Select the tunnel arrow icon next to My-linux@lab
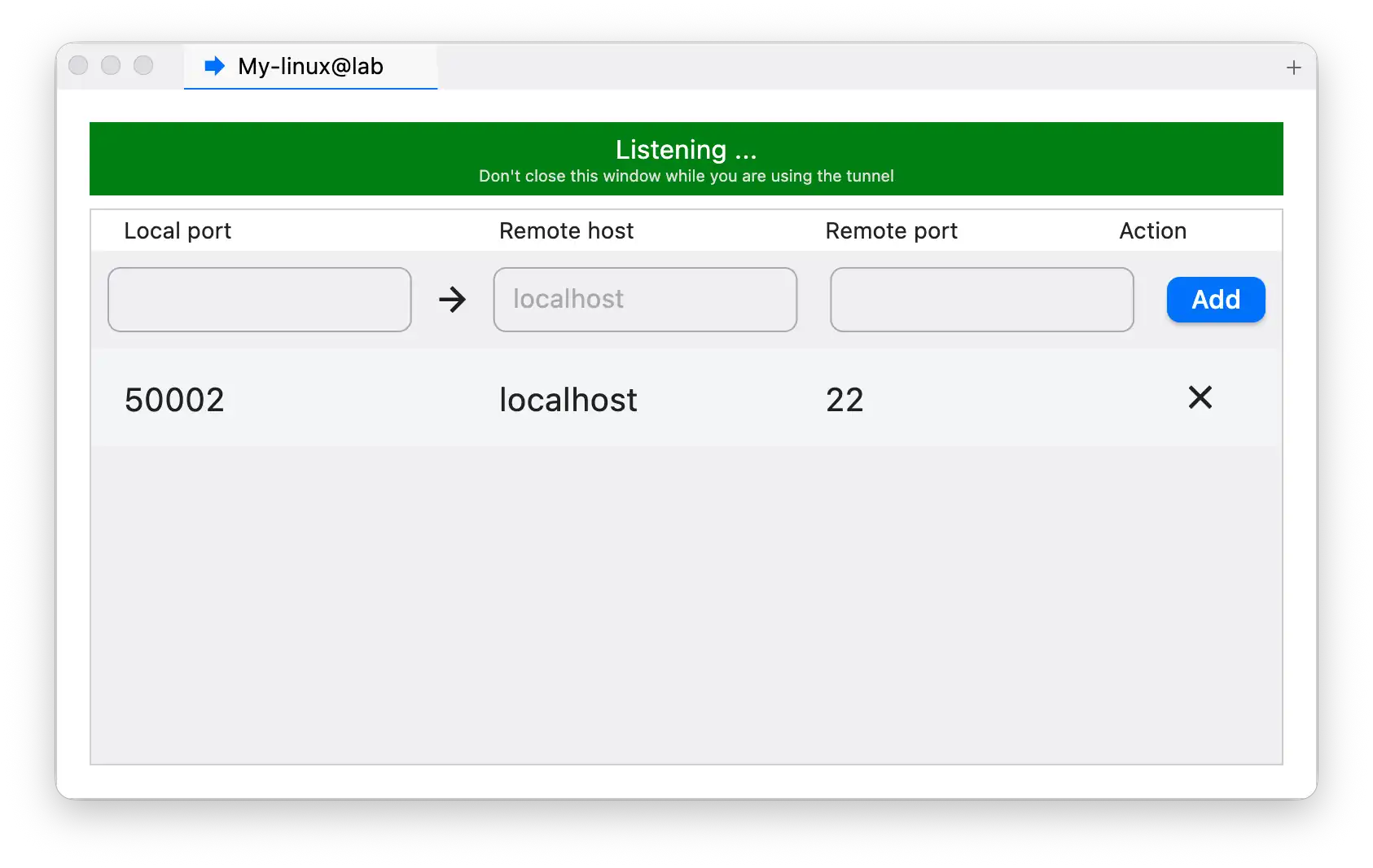Image resolution: width=1373 pixels, height=868 pixels. tap(214, 66)
